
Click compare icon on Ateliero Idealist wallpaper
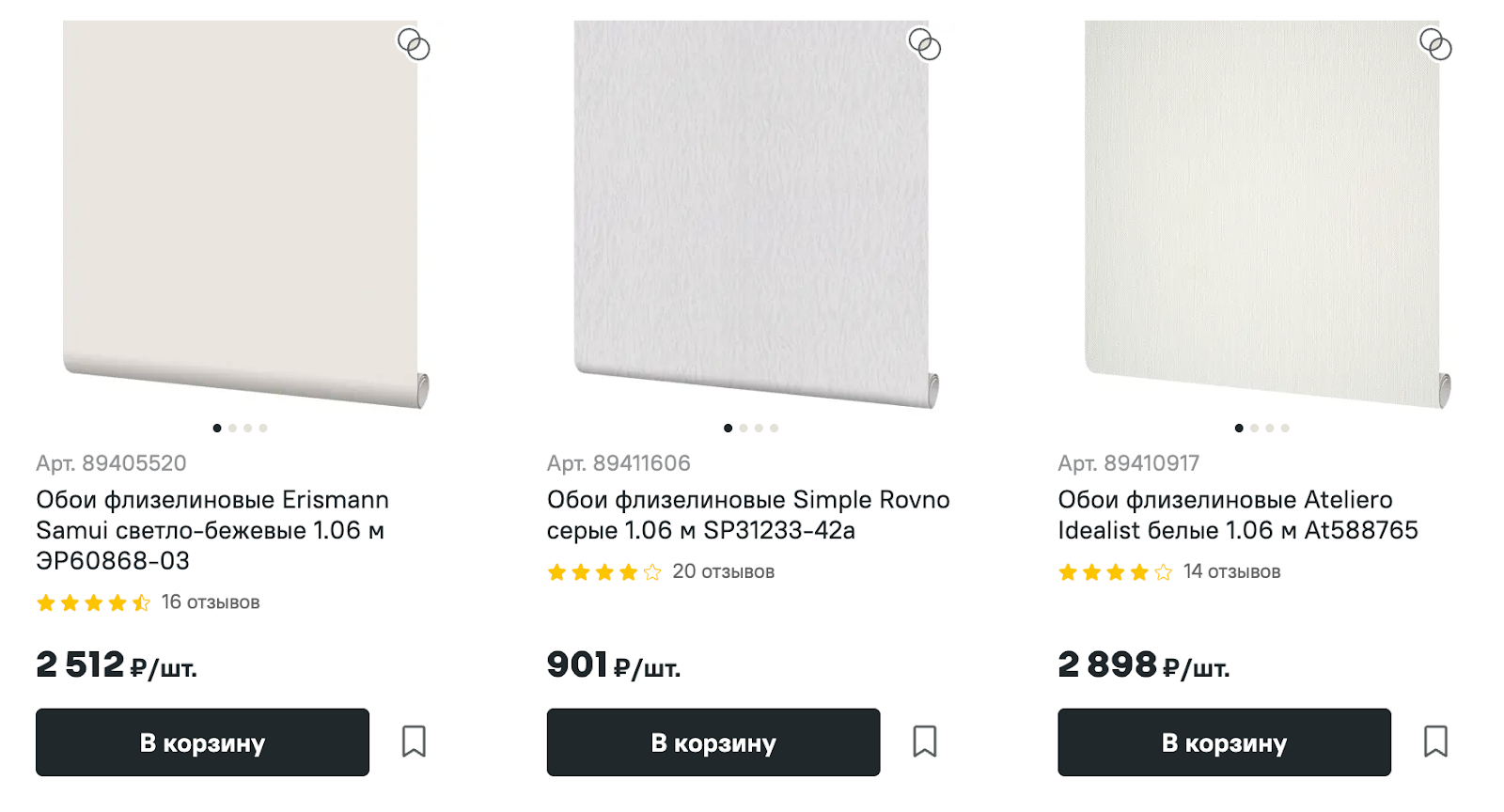1435,44
